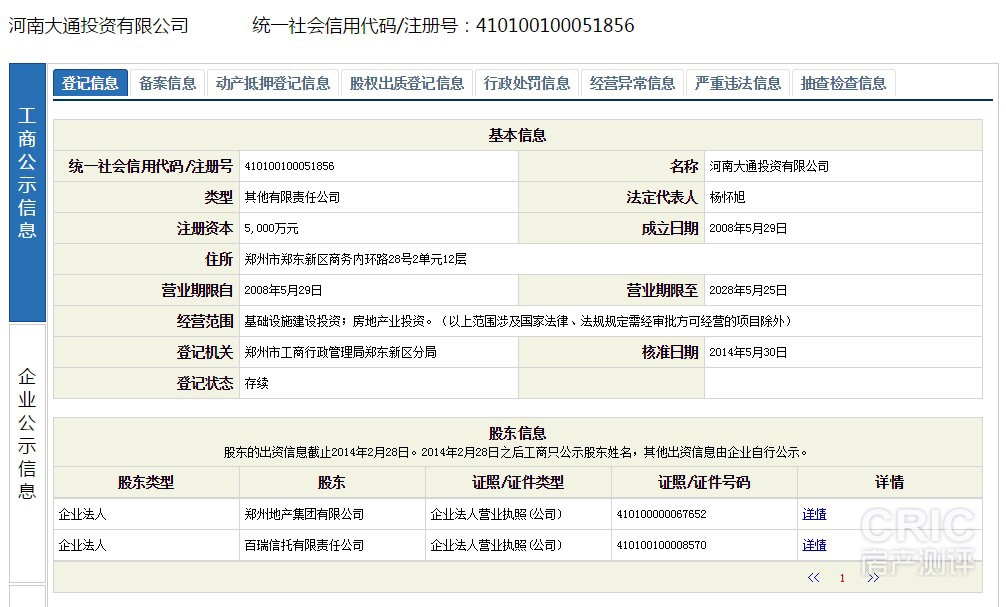This screenshot has height=607, width=1006.
Task: Click approval date 2014年5月30日
Action: 748,352
